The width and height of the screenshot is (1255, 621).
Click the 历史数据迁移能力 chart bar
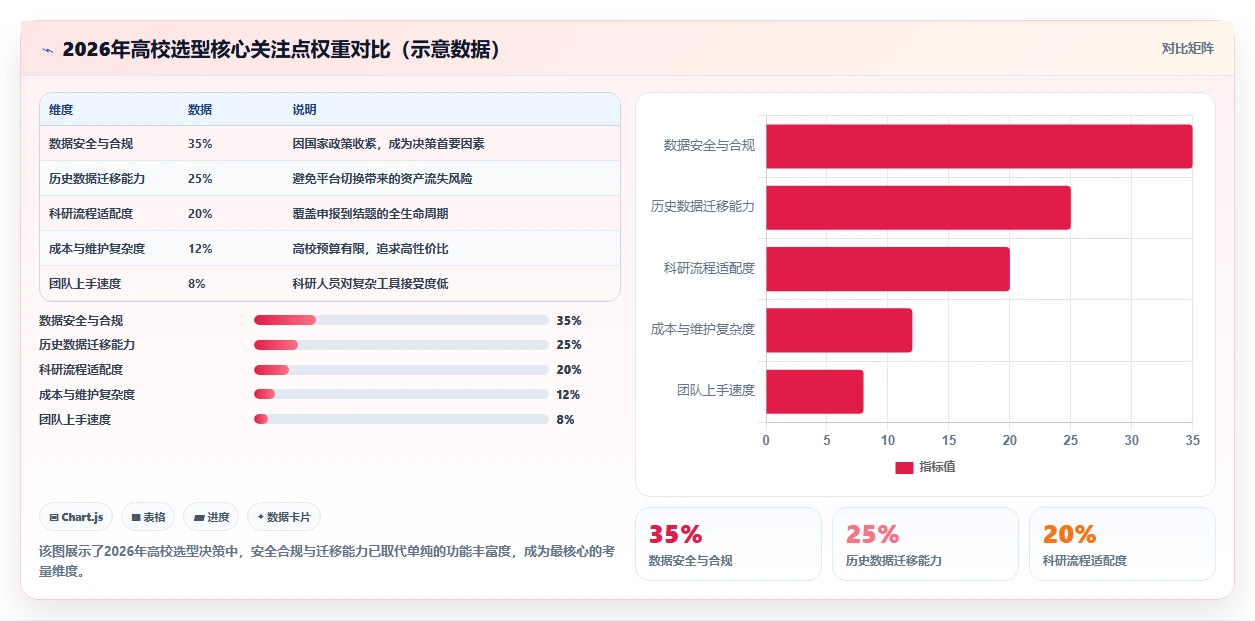click(918, 207)
